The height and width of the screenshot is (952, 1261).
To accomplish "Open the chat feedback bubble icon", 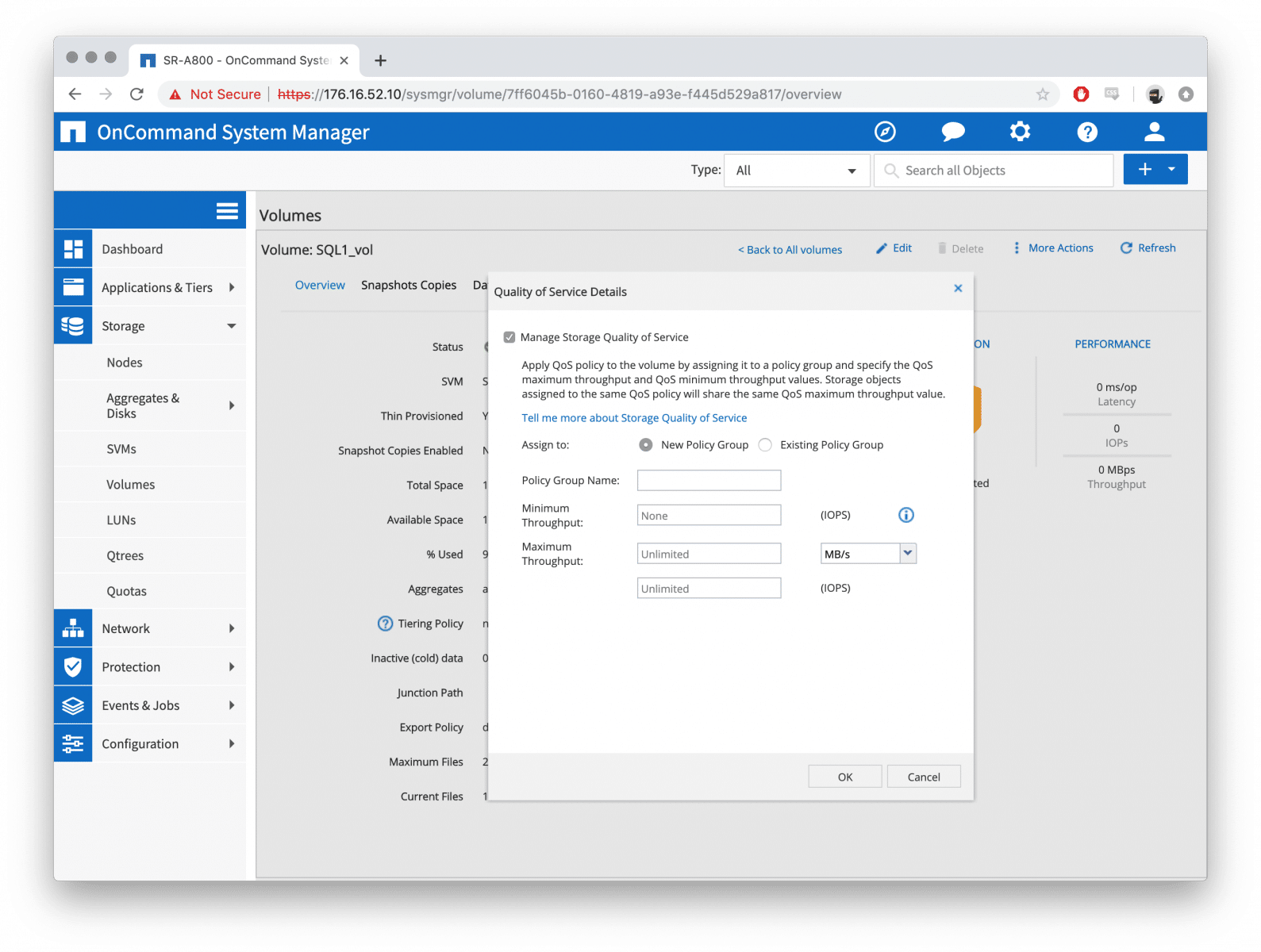I will click(952, 132).
